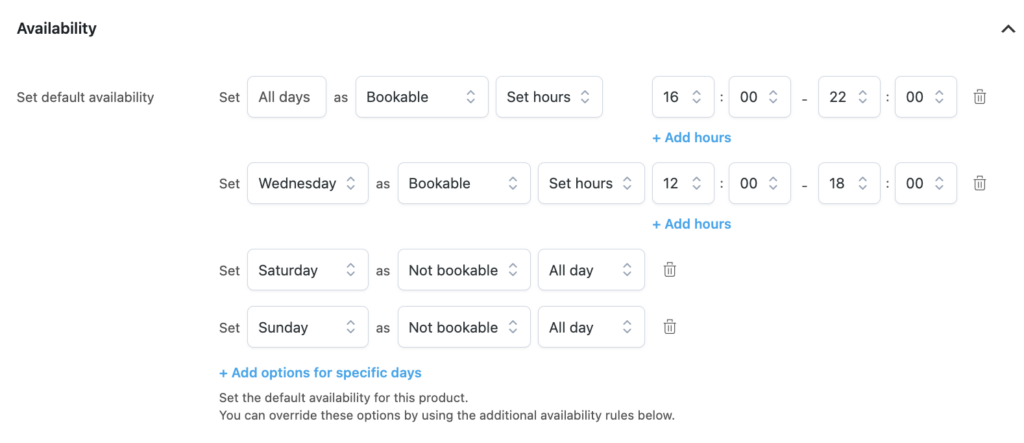The height and width of the screenshot is (443, 1024).
Task: Adjust Wednesday start hour 12 stepper
Action: 683,184
